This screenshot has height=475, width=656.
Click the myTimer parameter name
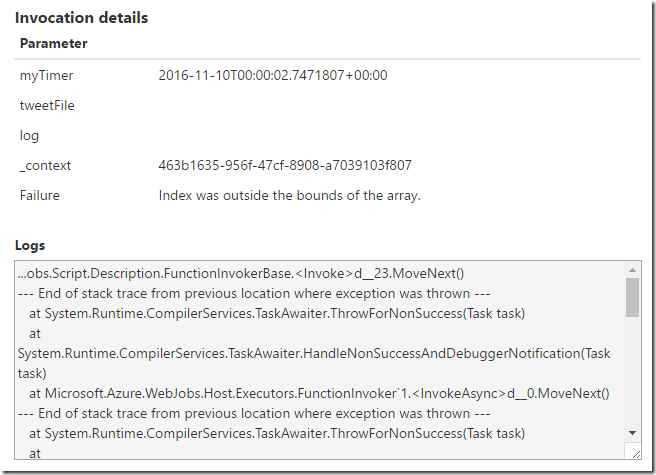point(46,75)
